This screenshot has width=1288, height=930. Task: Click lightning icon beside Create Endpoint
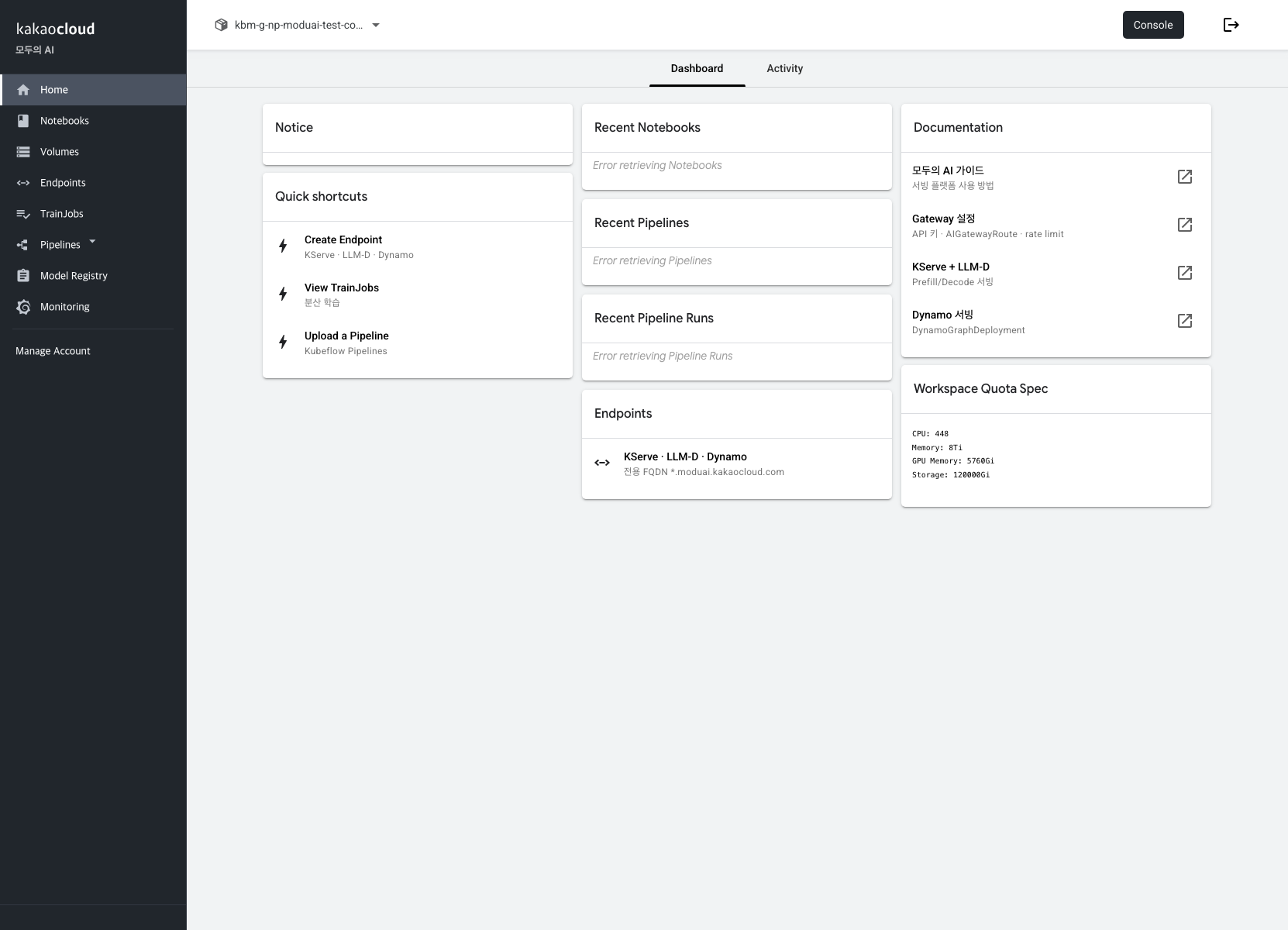click(283, 246)
